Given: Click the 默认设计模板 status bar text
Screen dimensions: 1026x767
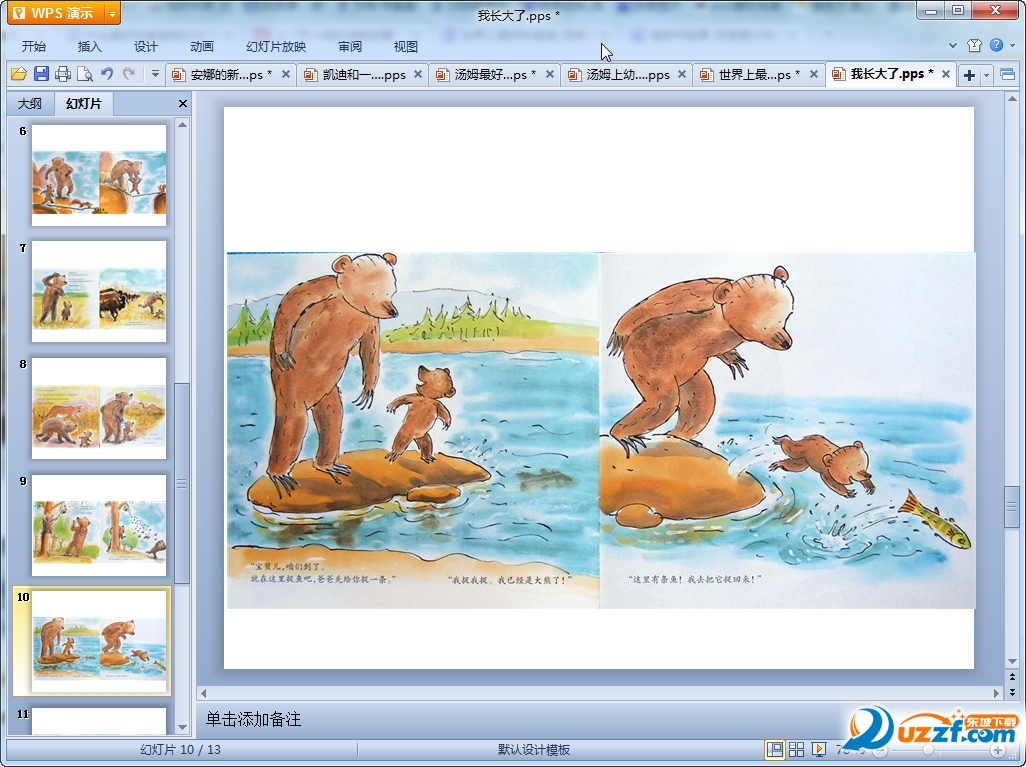Looking at the screenshot, I should (x=534, y=749).
